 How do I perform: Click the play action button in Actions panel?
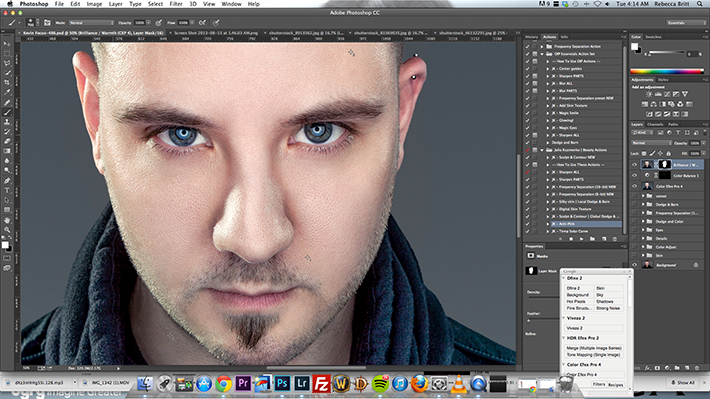(581, 239)
